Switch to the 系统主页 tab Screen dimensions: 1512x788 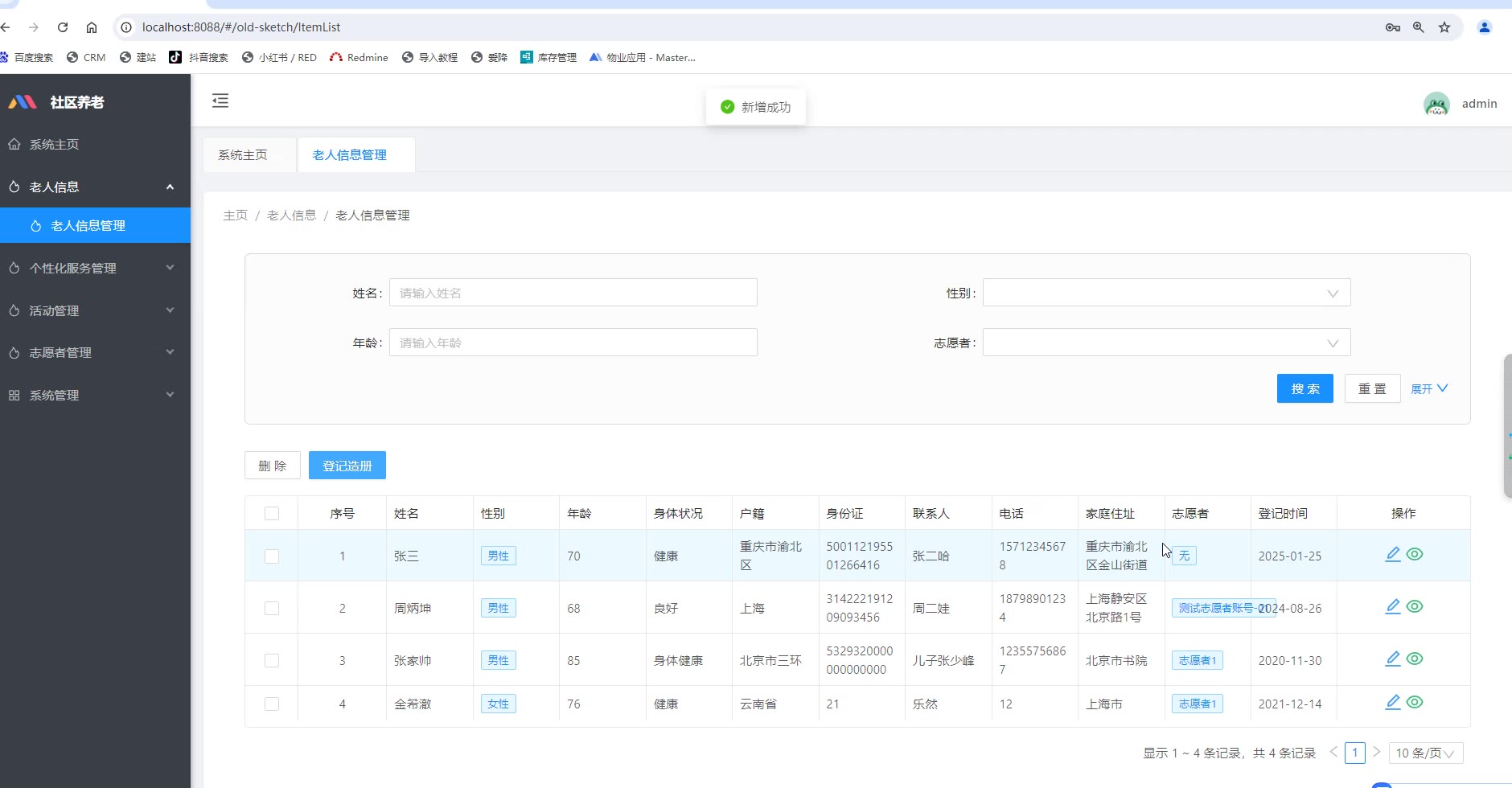[243, 155]
